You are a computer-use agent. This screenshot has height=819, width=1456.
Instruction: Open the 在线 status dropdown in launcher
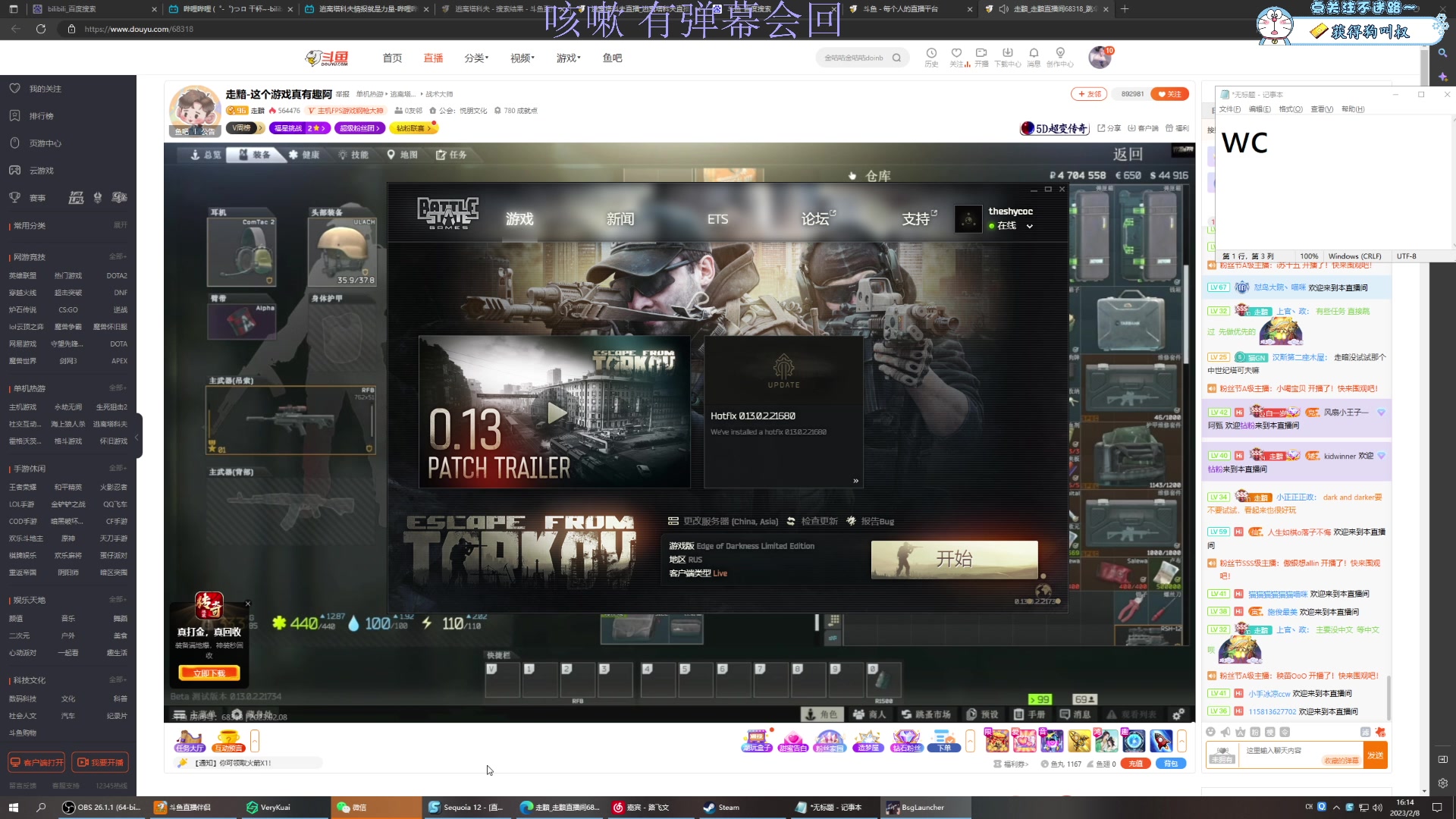coord(1012,226)
